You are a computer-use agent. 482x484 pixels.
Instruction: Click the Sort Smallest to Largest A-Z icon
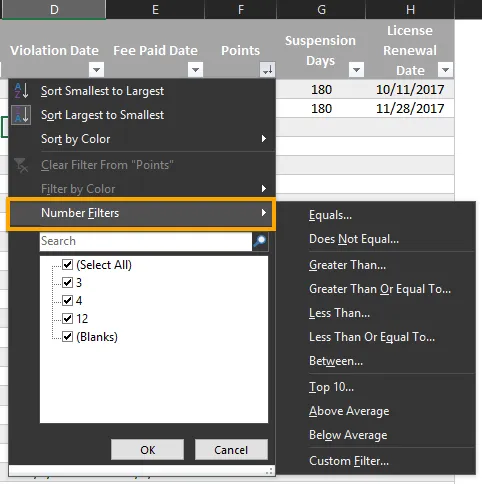point(21,91)
